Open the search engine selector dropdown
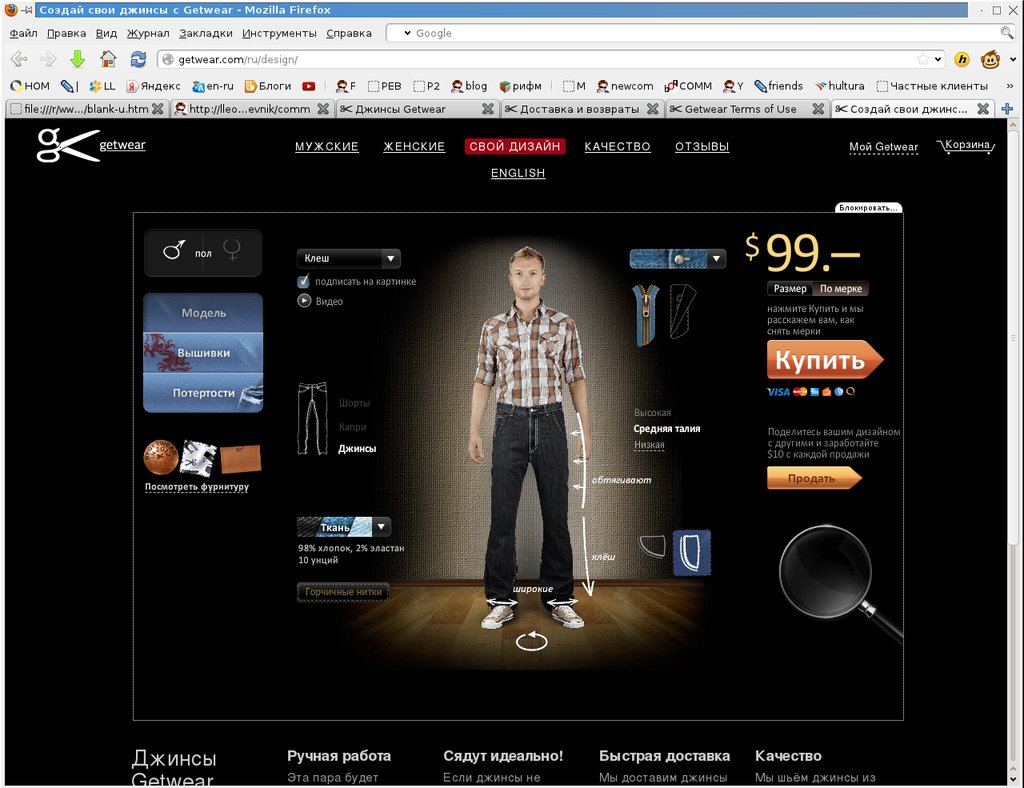The image size is (1024, 788). [407, 33]
